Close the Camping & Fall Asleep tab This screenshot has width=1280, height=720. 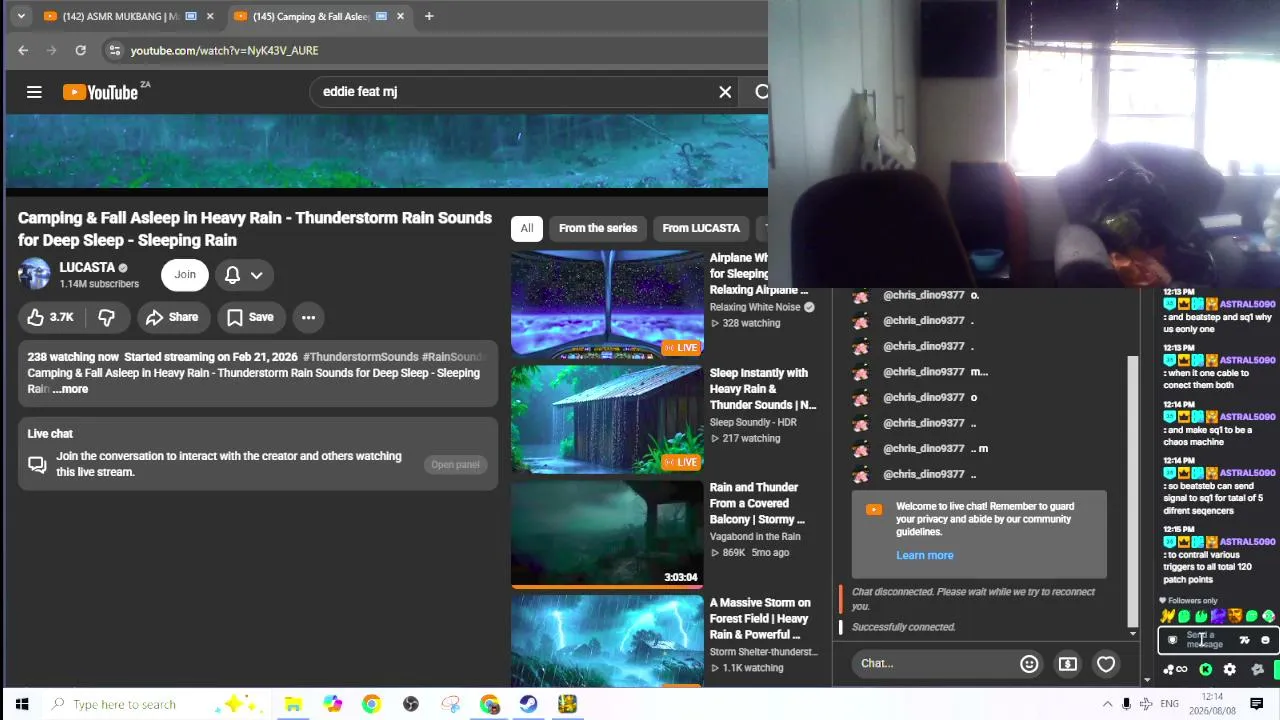[x=400, y=16]
